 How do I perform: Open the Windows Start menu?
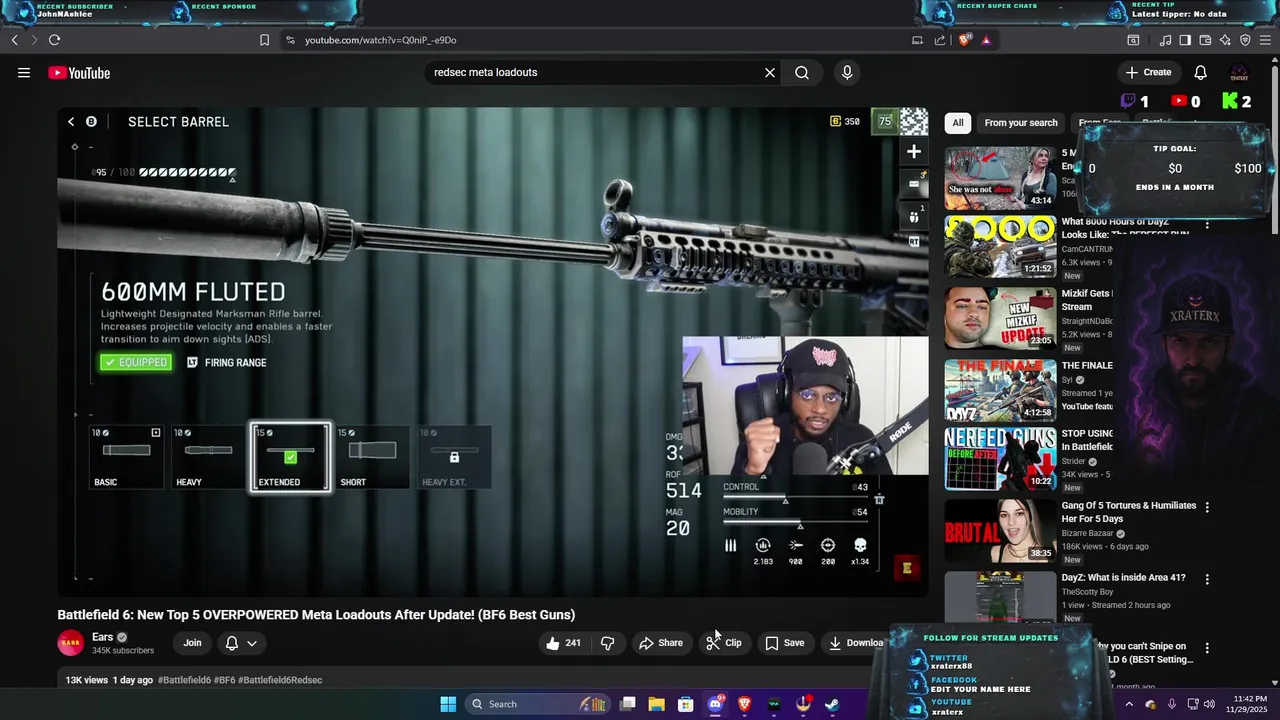[448, 704]
